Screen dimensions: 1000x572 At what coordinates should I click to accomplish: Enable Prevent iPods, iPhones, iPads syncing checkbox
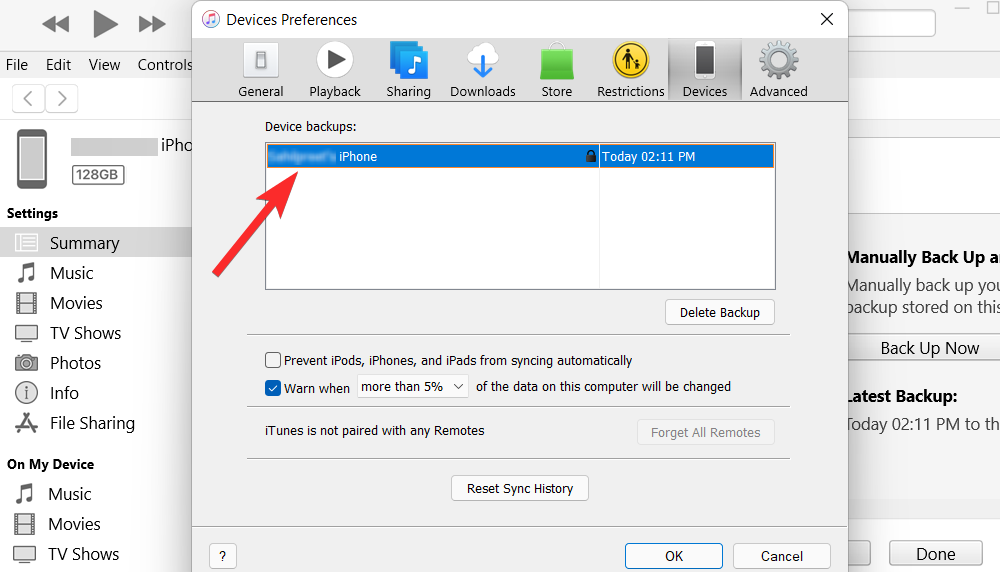coord(273,360)
